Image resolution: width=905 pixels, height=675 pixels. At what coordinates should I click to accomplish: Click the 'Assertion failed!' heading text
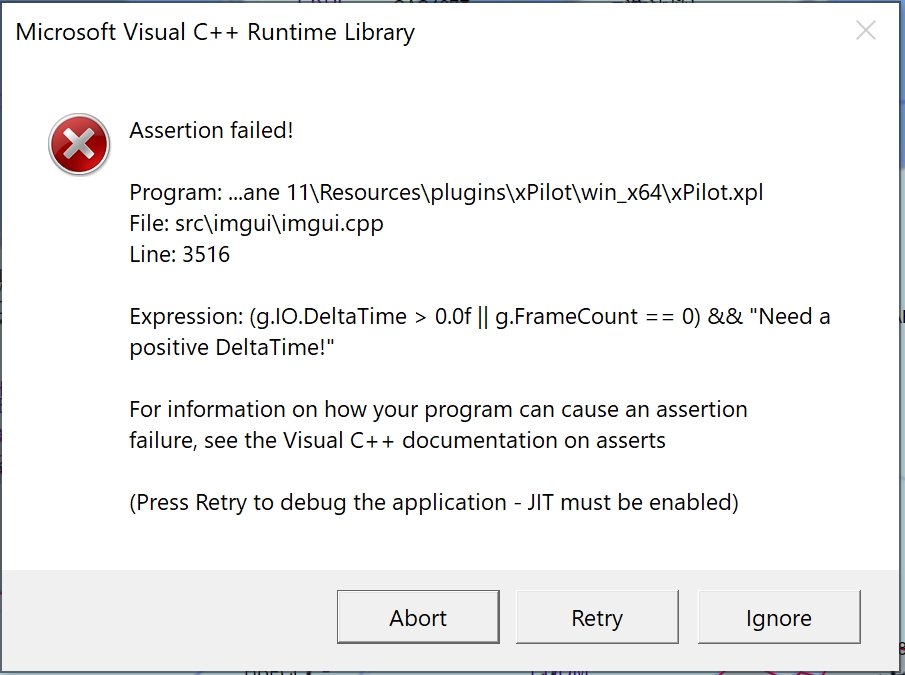(211, 130)
